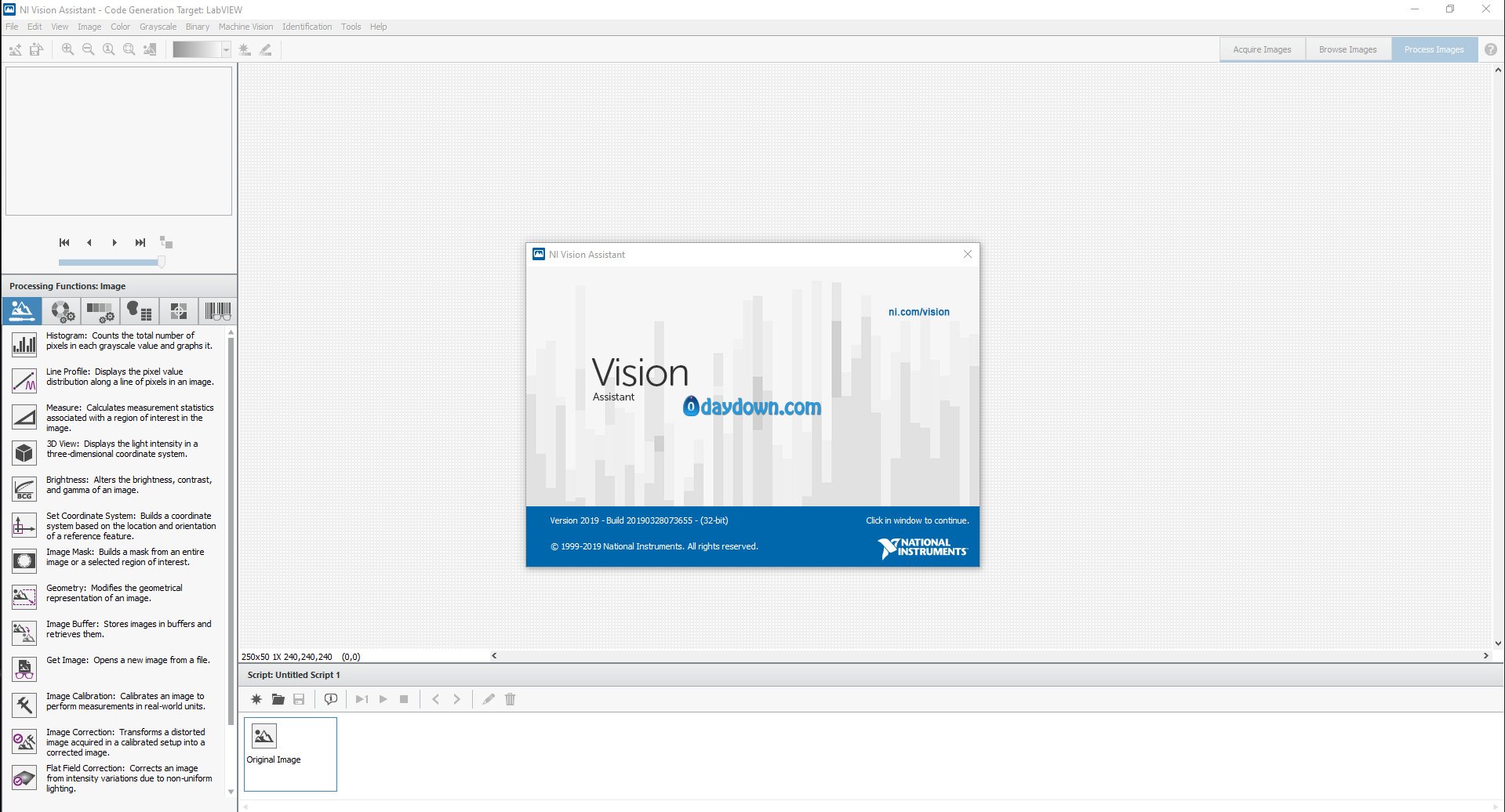Viewport: 1505px width, 812px height.
Task: Click the Zoom 1:1 magnifier icon
Action: (x=109, y=49)
